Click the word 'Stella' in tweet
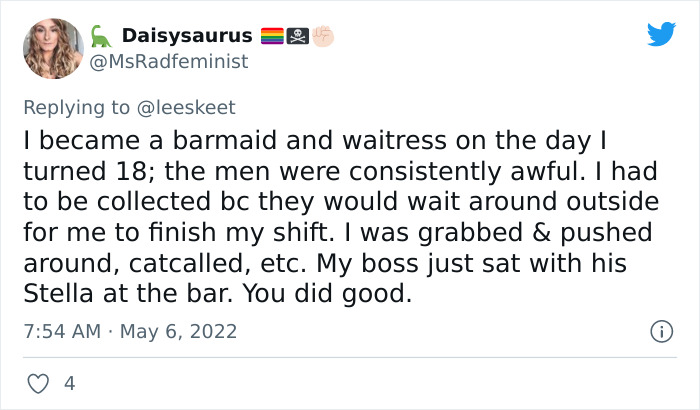The image size is (700, 410). pos(58,294)
